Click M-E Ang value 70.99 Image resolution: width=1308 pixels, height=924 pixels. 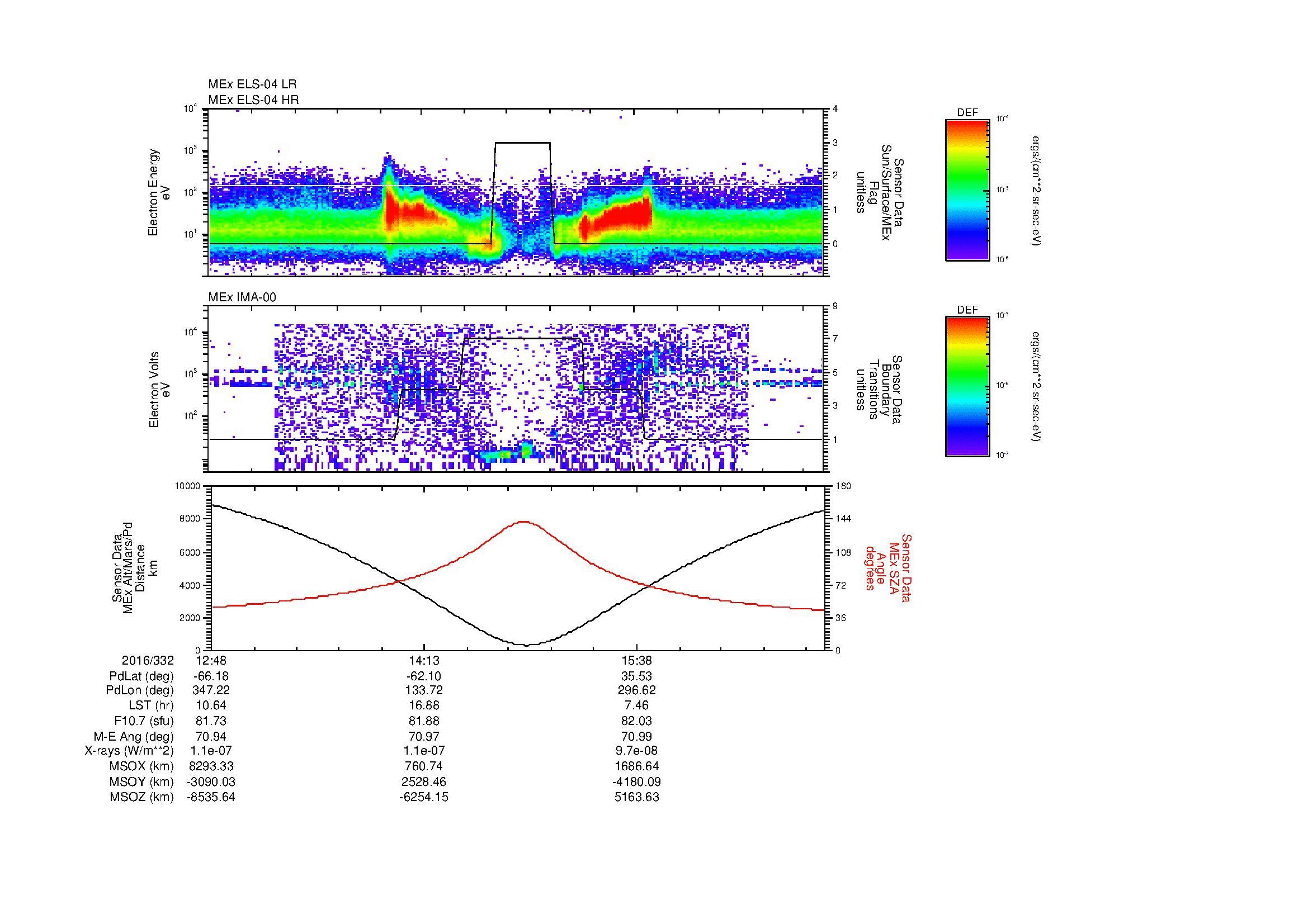click(637, 736)
